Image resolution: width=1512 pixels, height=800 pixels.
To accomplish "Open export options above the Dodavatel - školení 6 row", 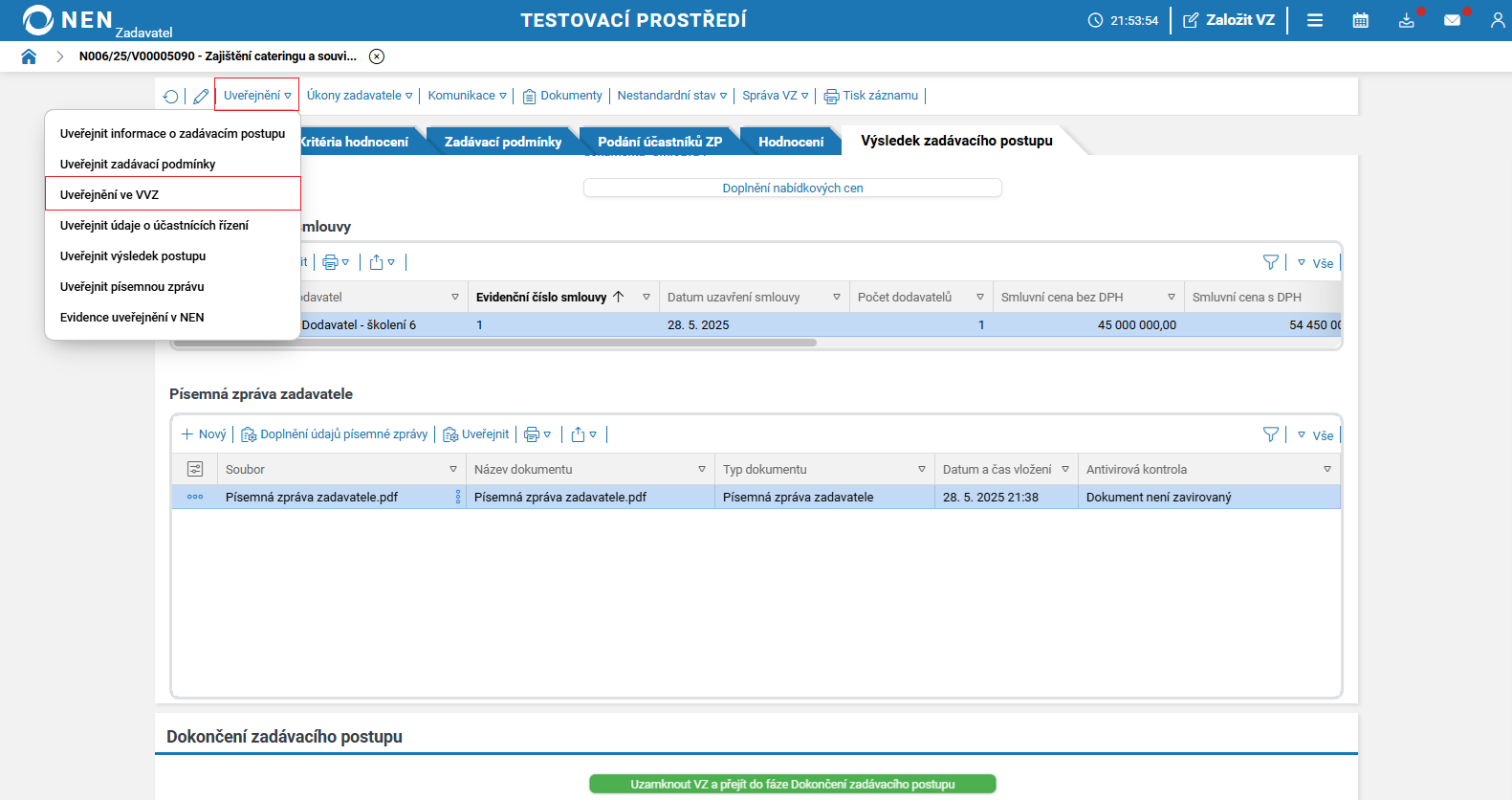I will [383, 262].
